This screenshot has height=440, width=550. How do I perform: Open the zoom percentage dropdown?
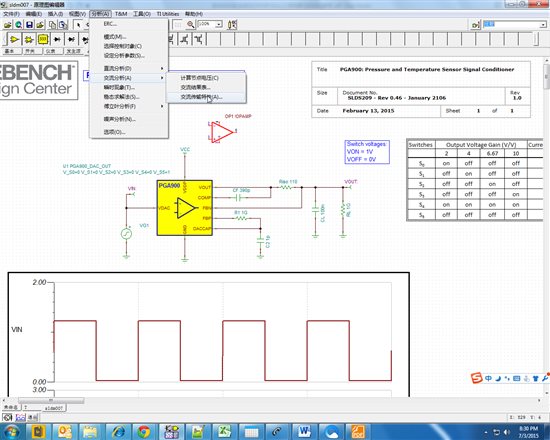219,24
